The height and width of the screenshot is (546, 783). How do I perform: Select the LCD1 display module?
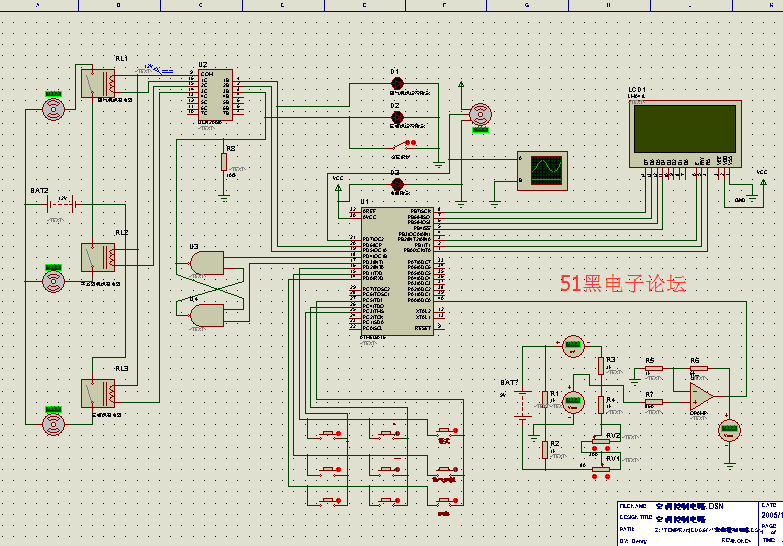pyautogui.click(x=684, y=133)
